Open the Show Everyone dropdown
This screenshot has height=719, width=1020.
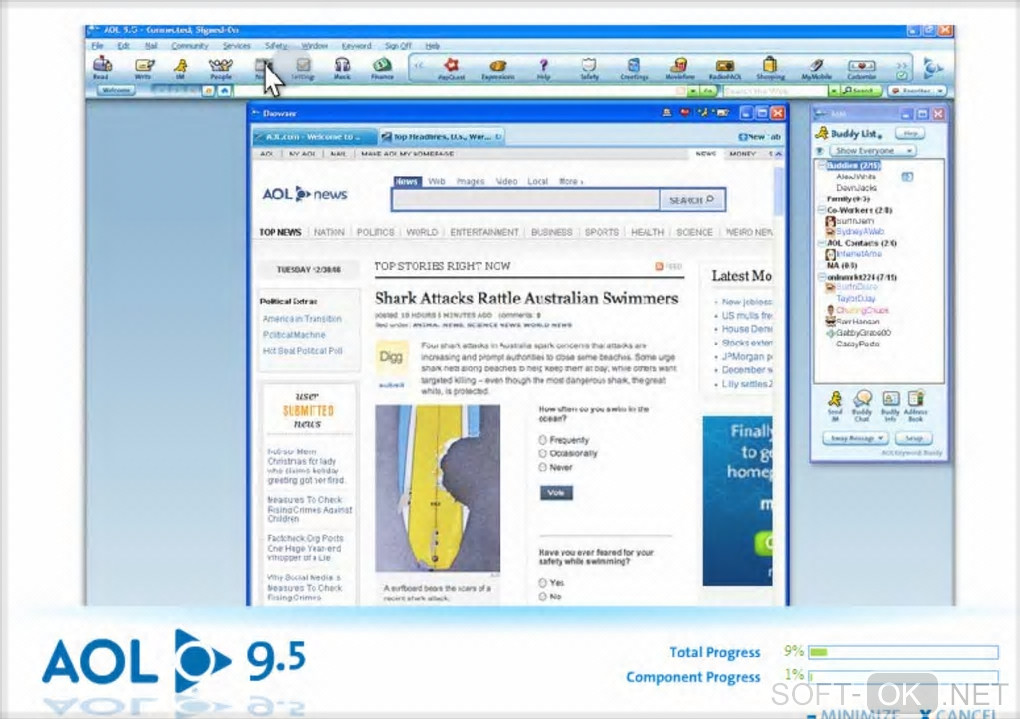click(x=872, y=150)
